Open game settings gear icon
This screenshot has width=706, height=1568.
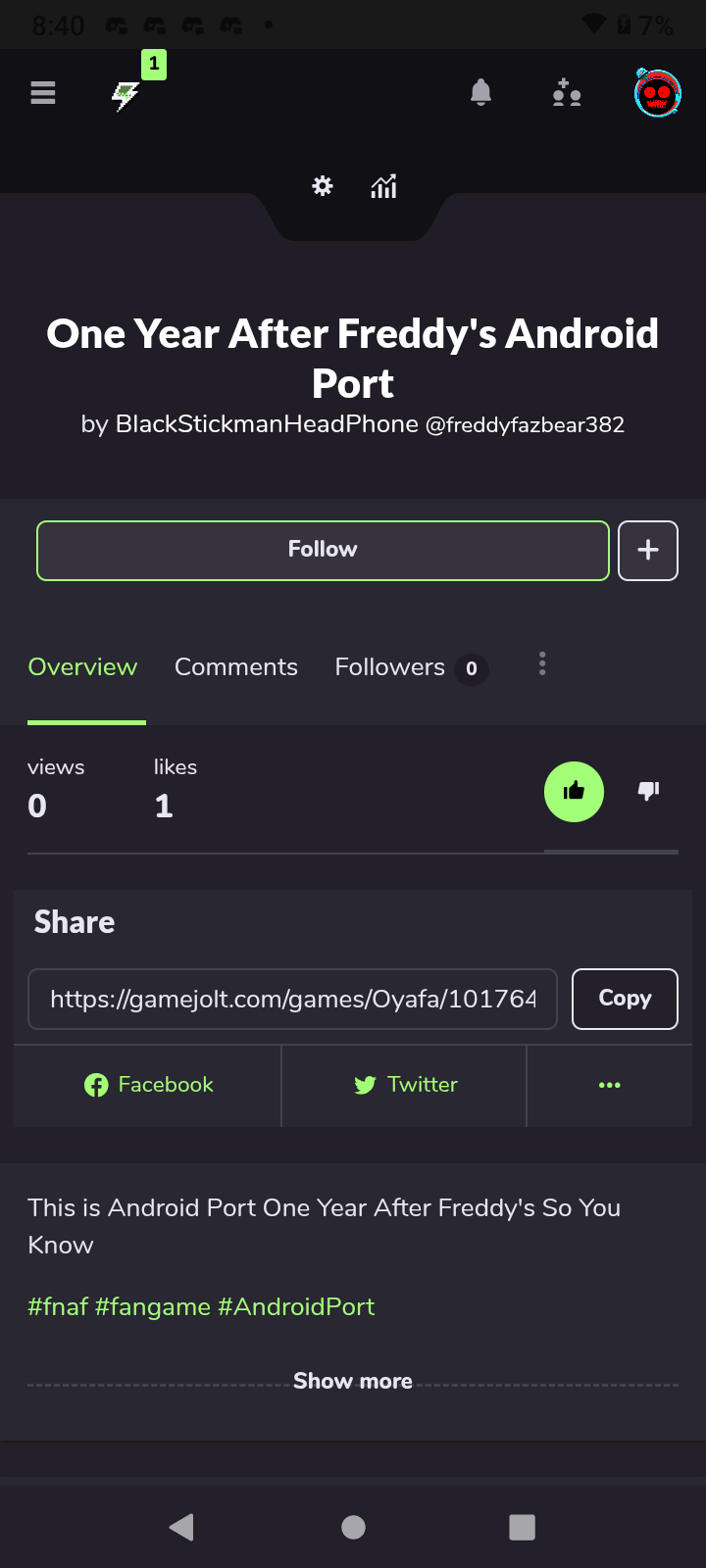click(x=323, y=185)
